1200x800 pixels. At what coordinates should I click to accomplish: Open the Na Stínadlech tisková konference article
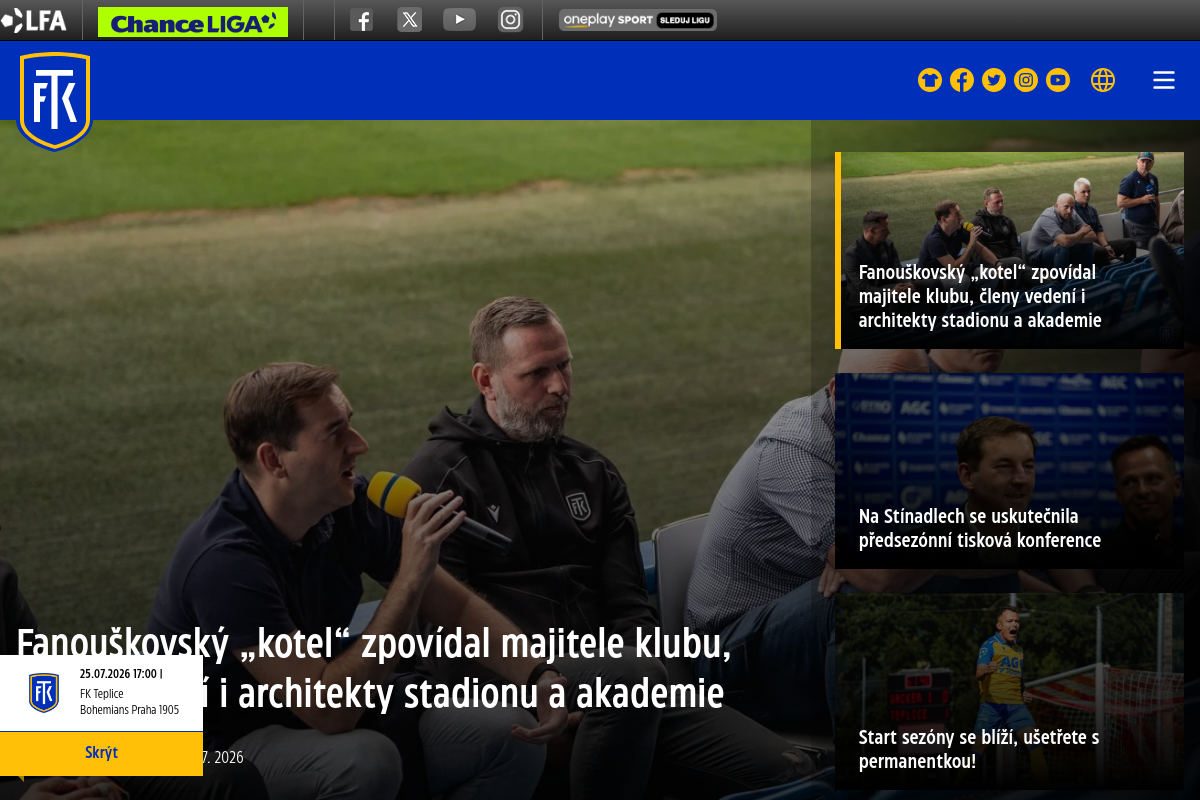[x=1010, y=471]
